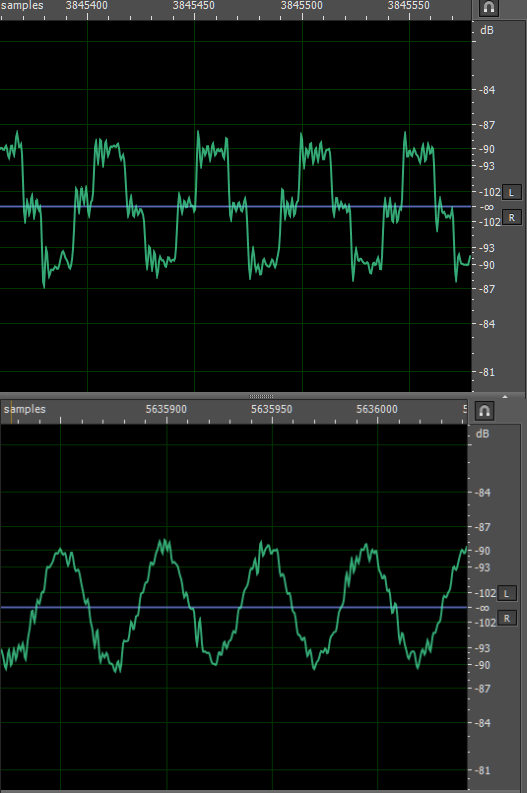Disable the R channel in lower waveform
The image size is (527, 793).
(507, 619)
